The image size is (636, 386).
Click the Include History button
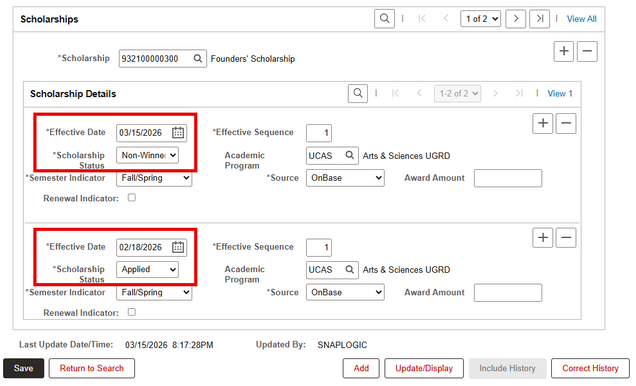pos(507,368)
